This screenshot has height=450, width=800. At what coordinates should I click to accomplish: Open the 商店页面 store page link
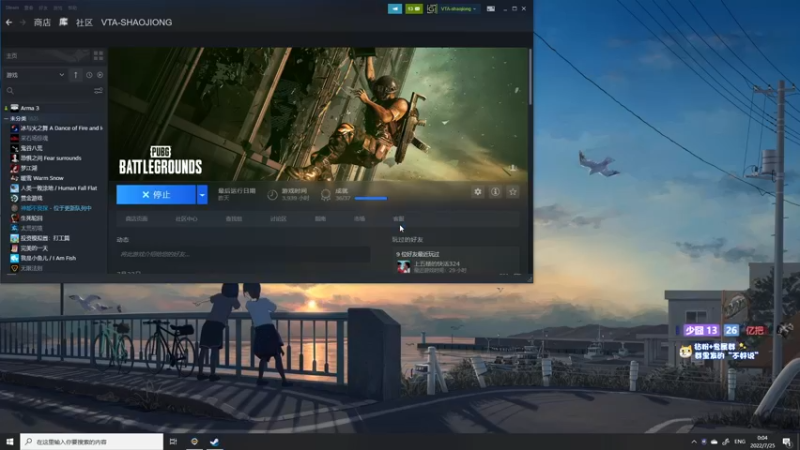(x=137, y=219)
